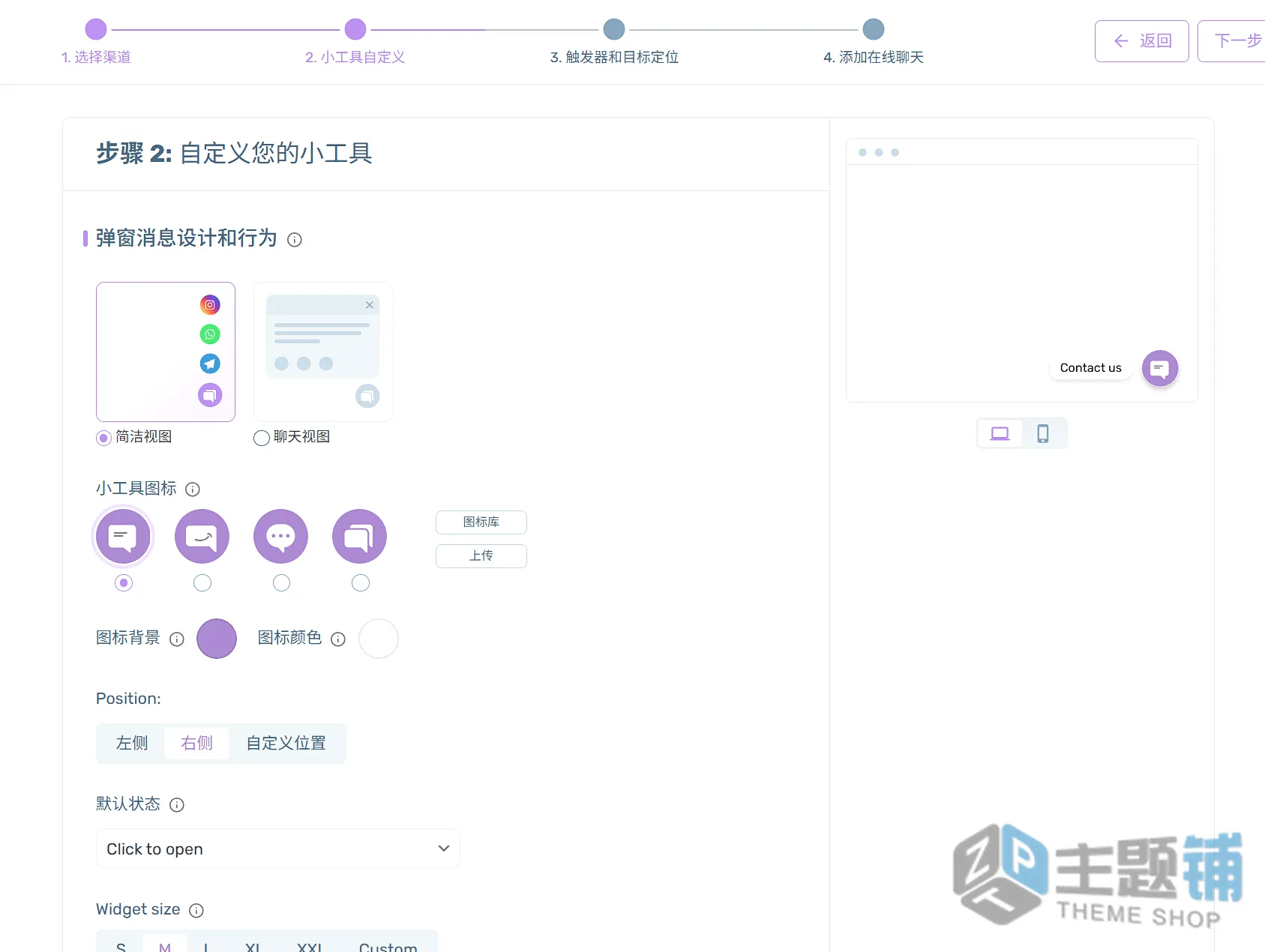This screenshot has width=1265, height=952.
Task: Click the info icon beside 小工具图标
Action: pos(193,489)
